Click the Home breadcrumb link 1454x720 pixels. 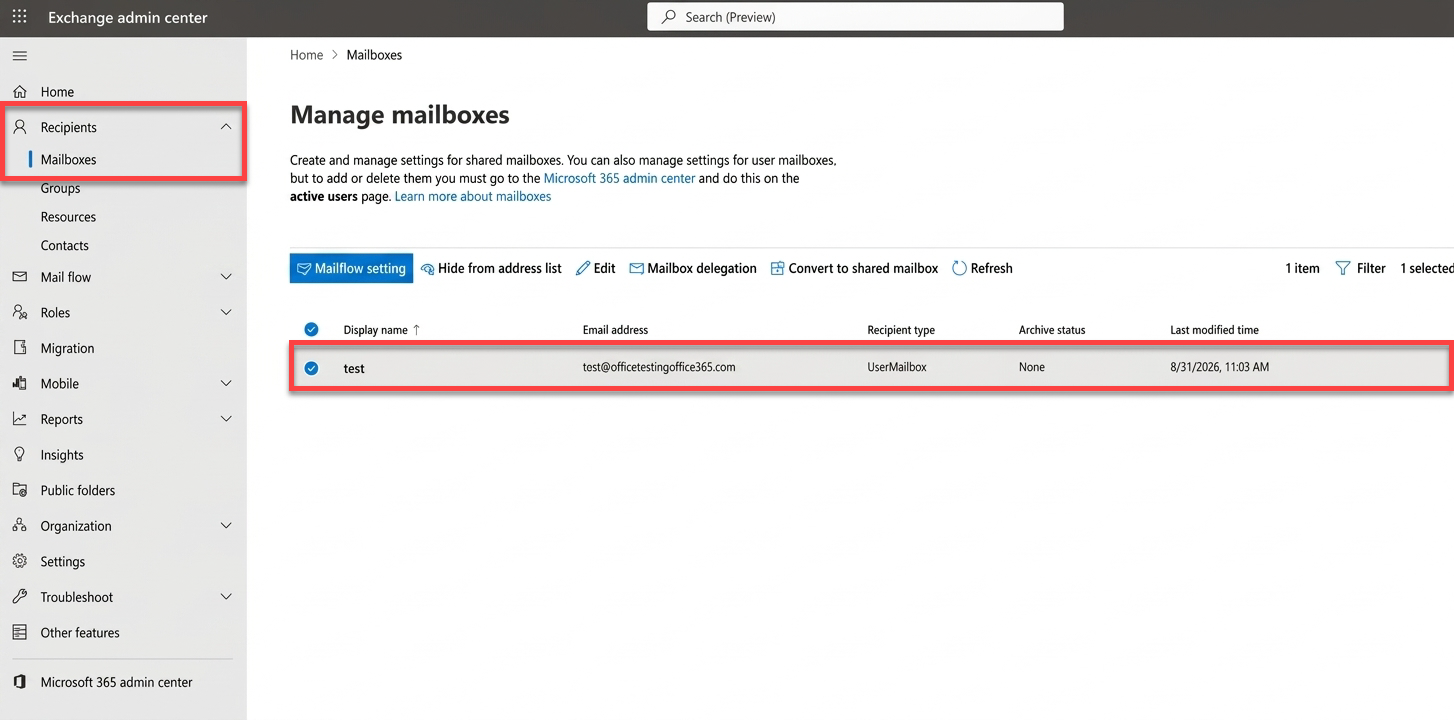pyautogui.click(x=306, y=55)
